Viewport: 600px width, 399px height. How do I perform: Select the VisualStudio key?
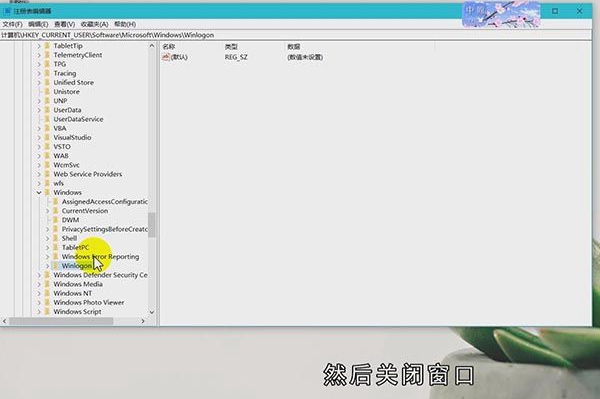click(x=72, y=138)
